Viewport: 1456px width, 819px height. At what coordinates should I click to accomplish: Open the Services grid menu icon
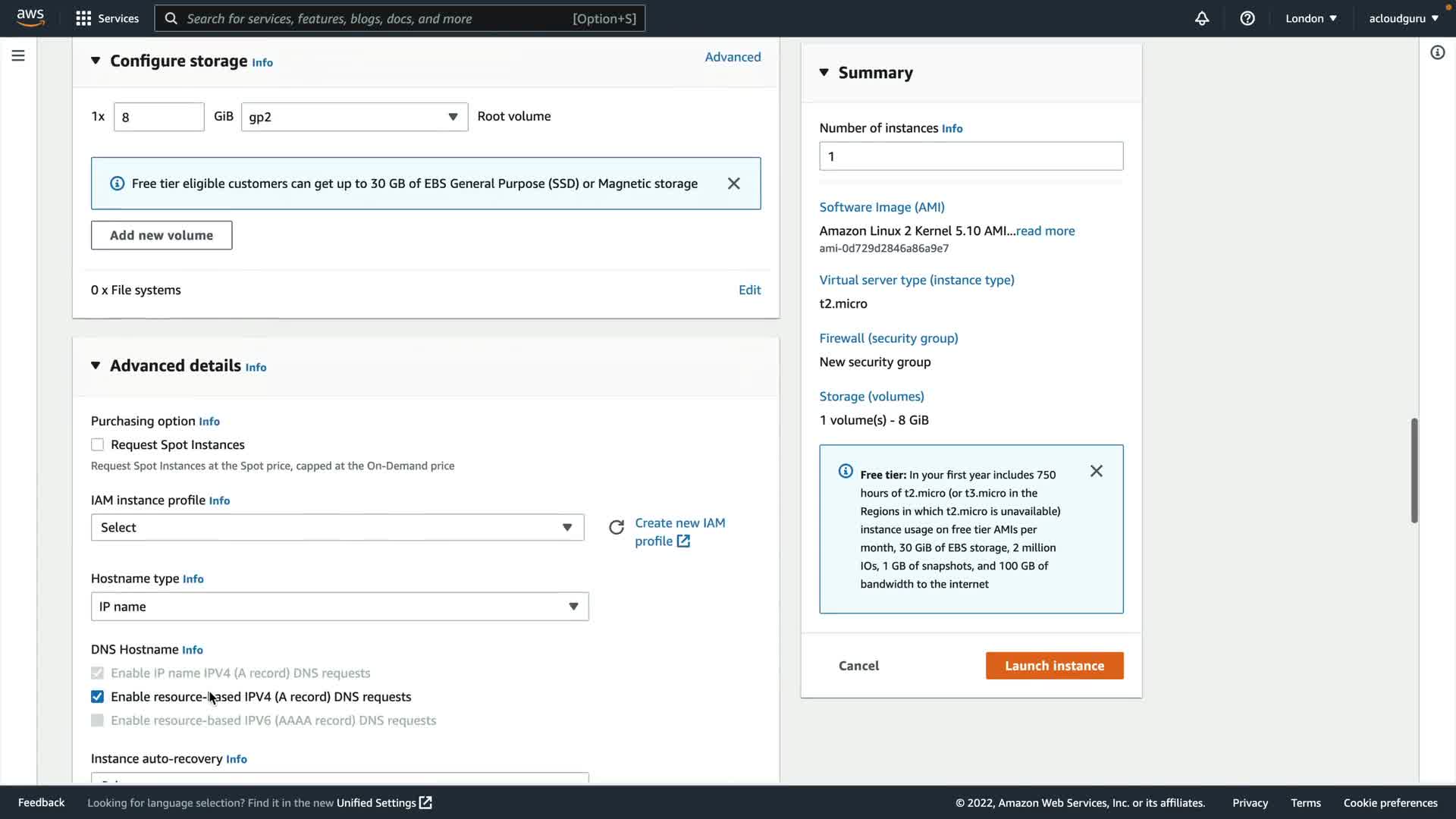pos(83,18)
